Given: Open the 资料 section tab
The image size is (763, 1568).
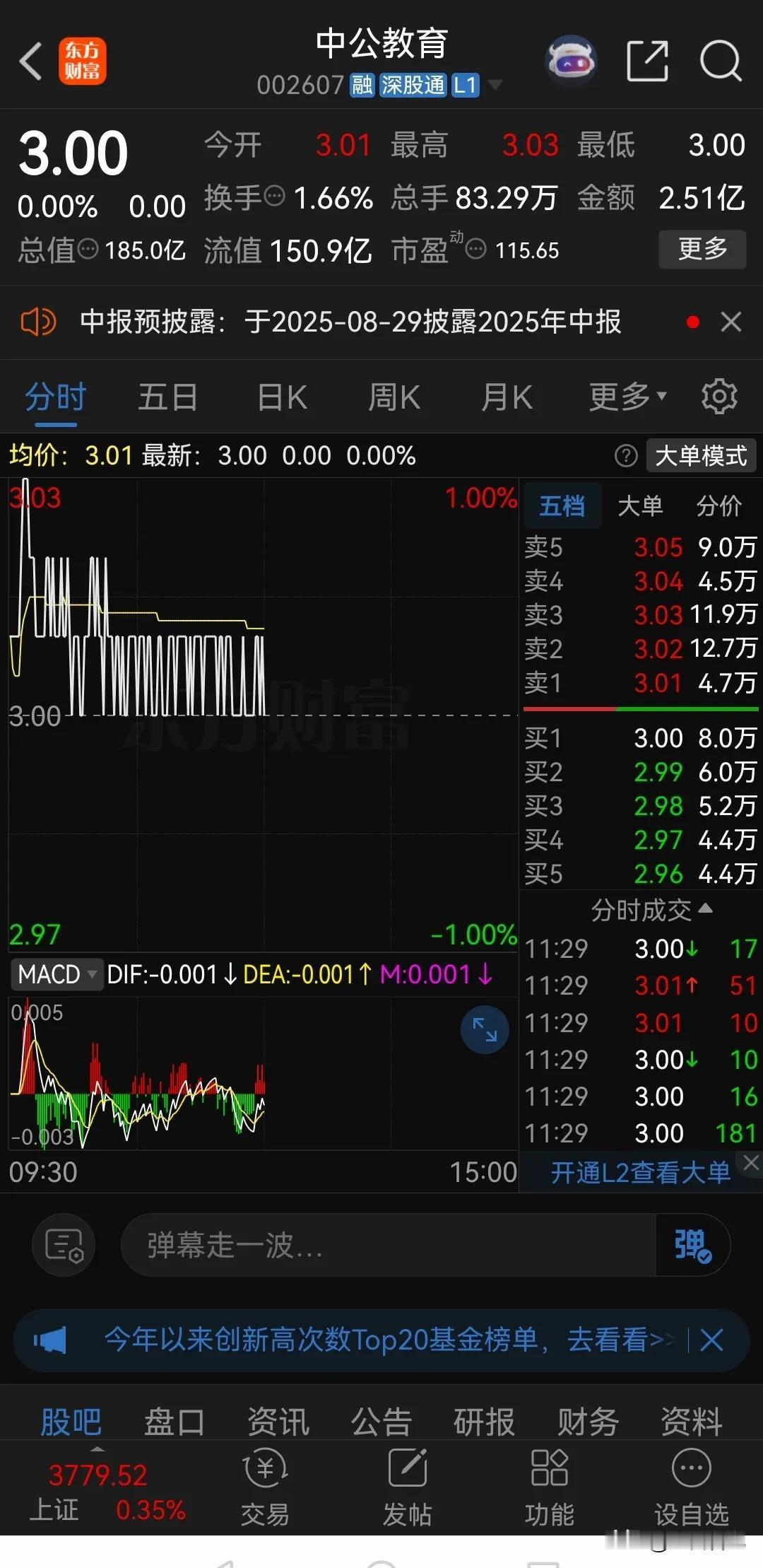Looking at the screenshot, I should [x=692, y=1422].
